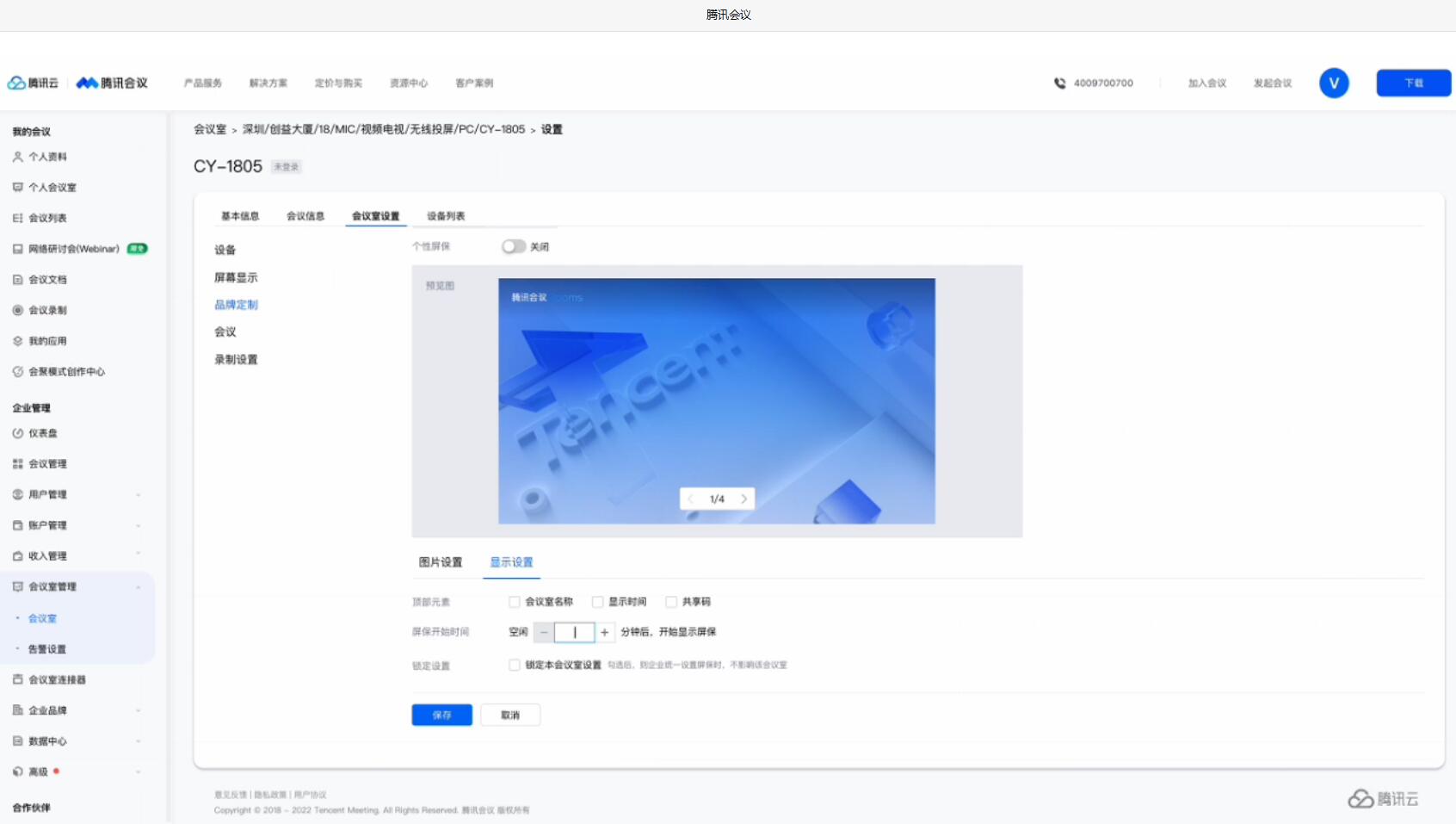
Task: Click the 会议录制 record icon
Action: click(17, 310)
